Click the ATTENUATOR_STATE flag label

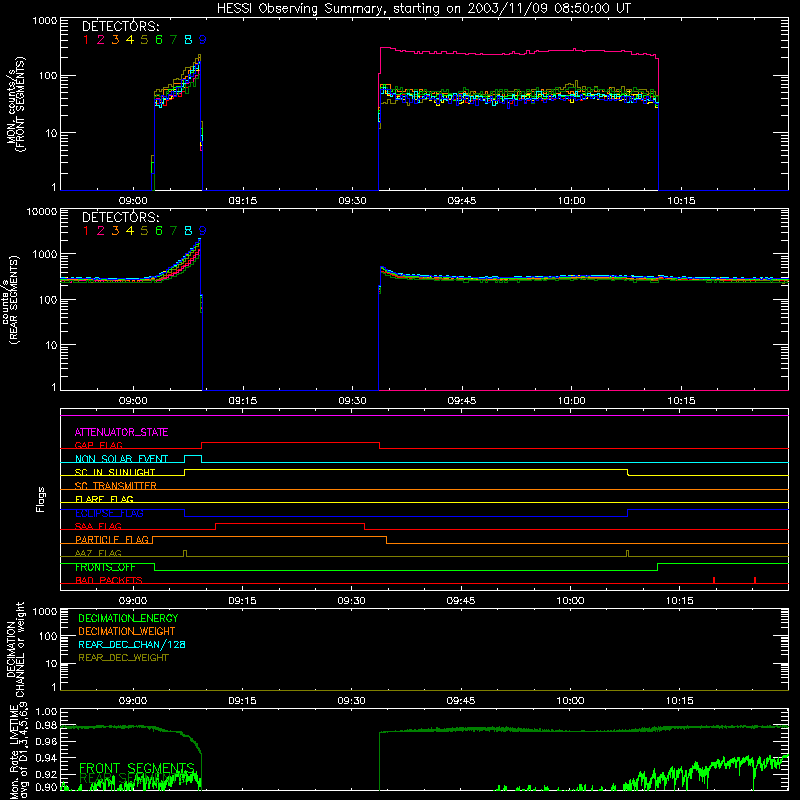tap(121, 432)
